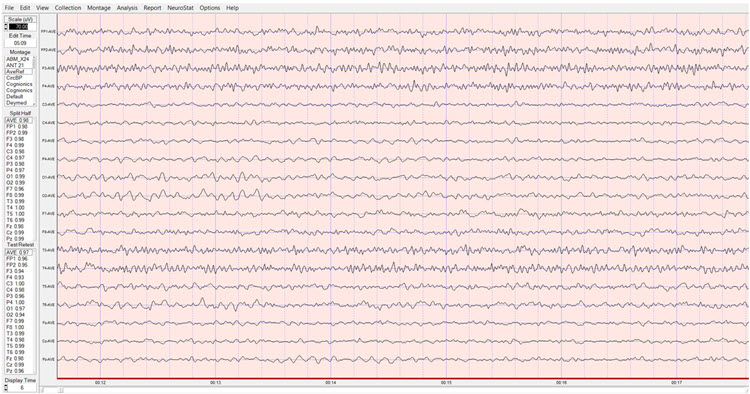Click the P4-AVE channel label
Image resolution: width=750 pixels, height=394 pixels.
click(x=48, y=159)
